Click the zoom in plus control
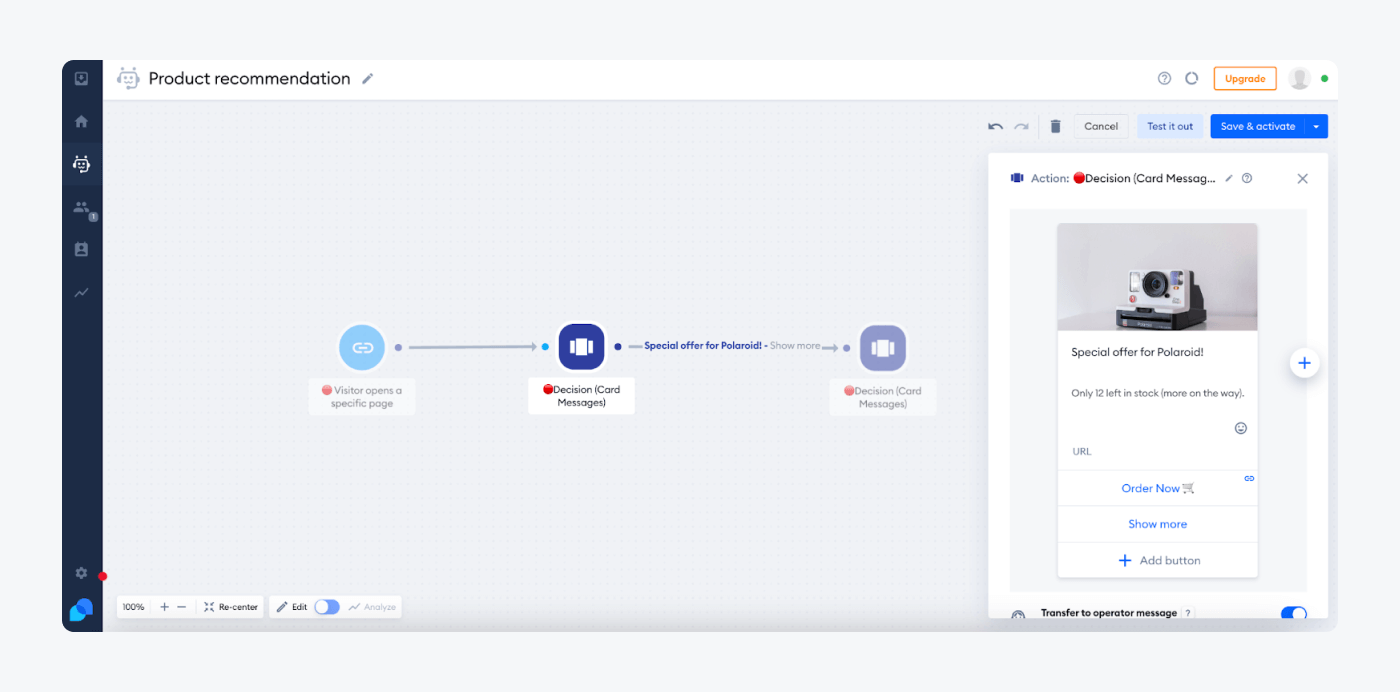Screen dimensions: 1400x692 pos(164,607)
